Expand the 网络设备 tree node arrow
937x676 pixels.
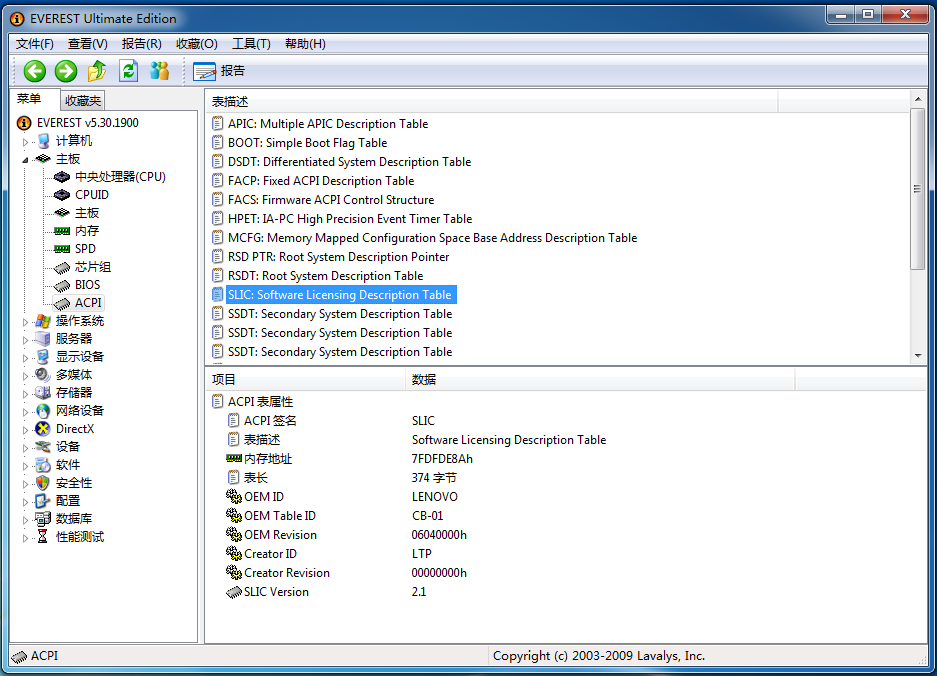[x=25, y=412]
